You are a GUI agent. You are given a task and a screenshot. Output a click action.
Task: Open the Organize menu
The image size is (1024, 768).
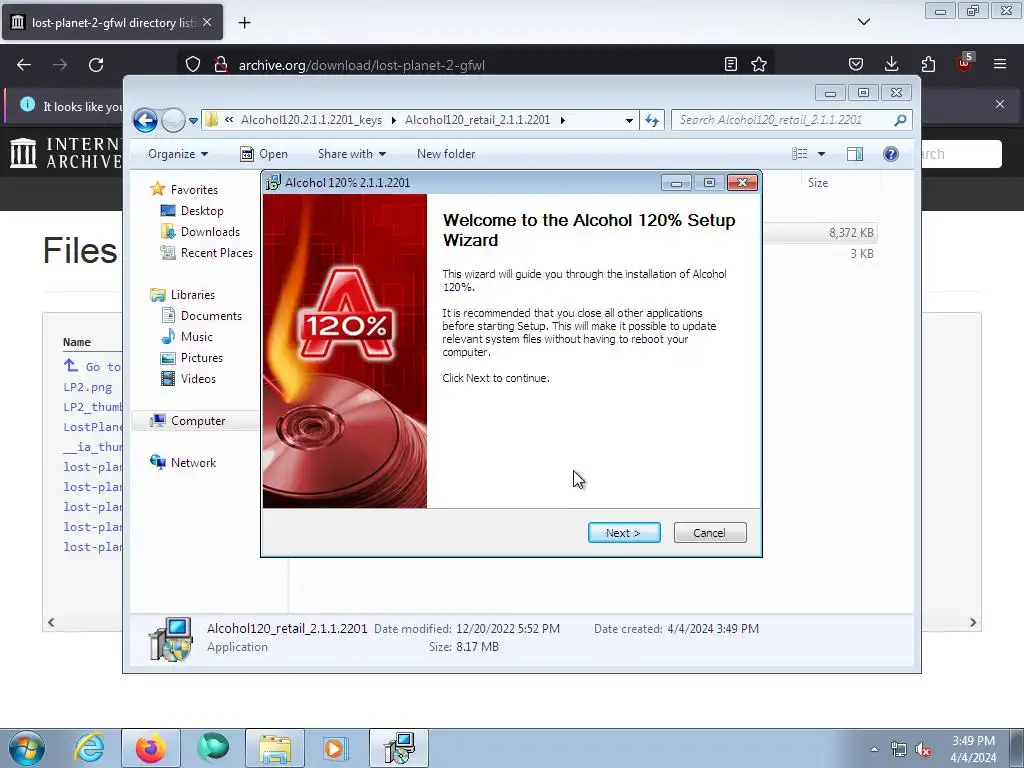click(178, 154)
